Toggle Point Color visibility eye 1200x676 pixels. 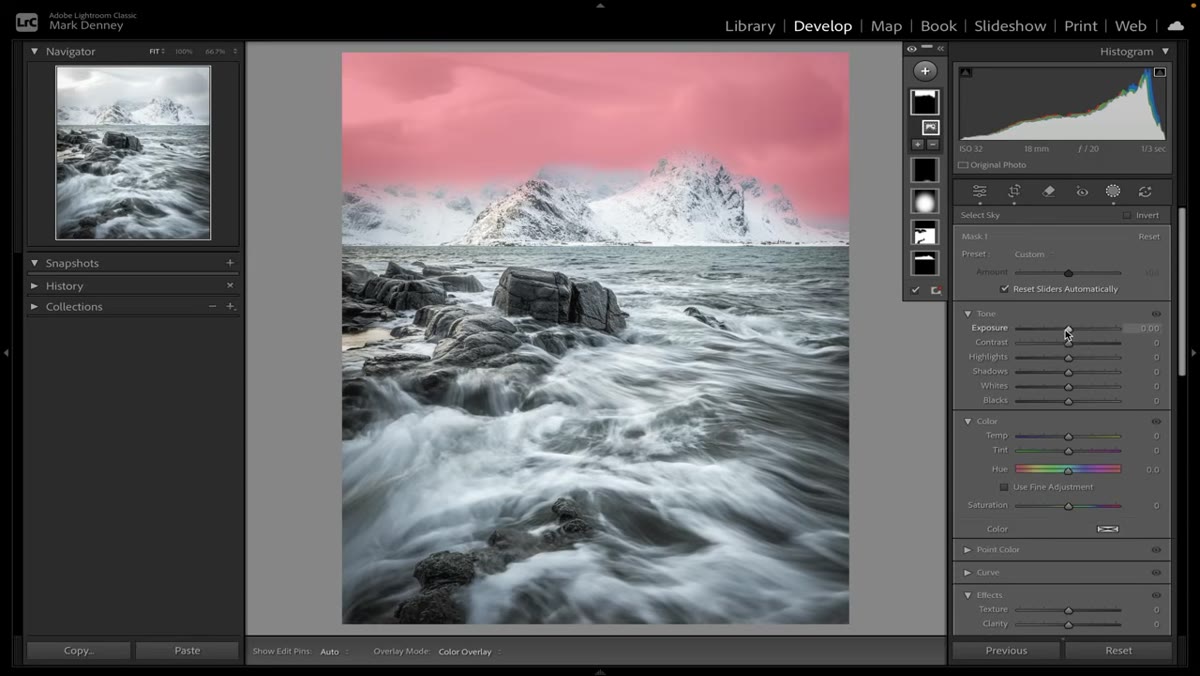pos(1156,550)
